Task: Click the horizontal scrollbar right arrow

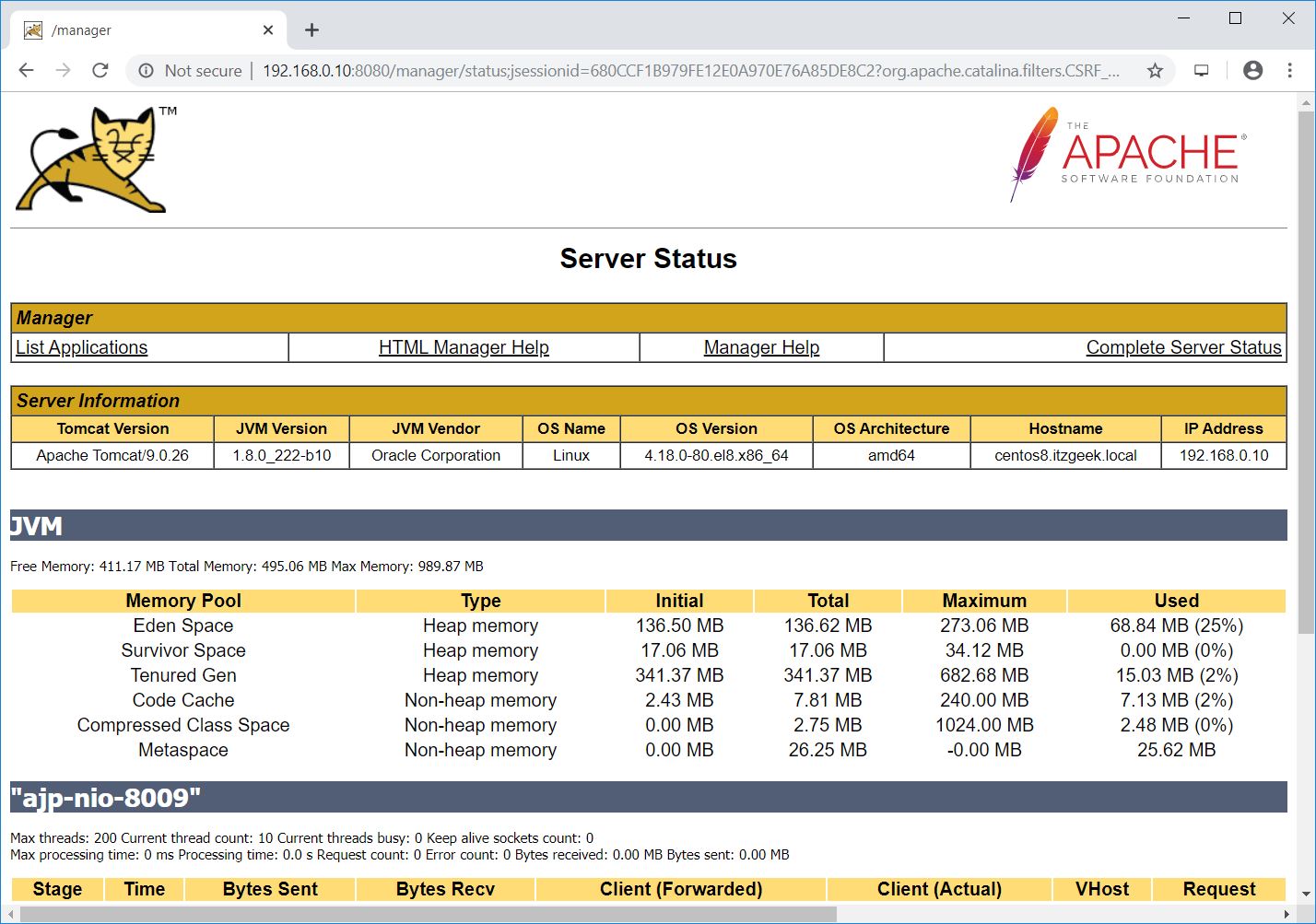Action: point(1287,915)
